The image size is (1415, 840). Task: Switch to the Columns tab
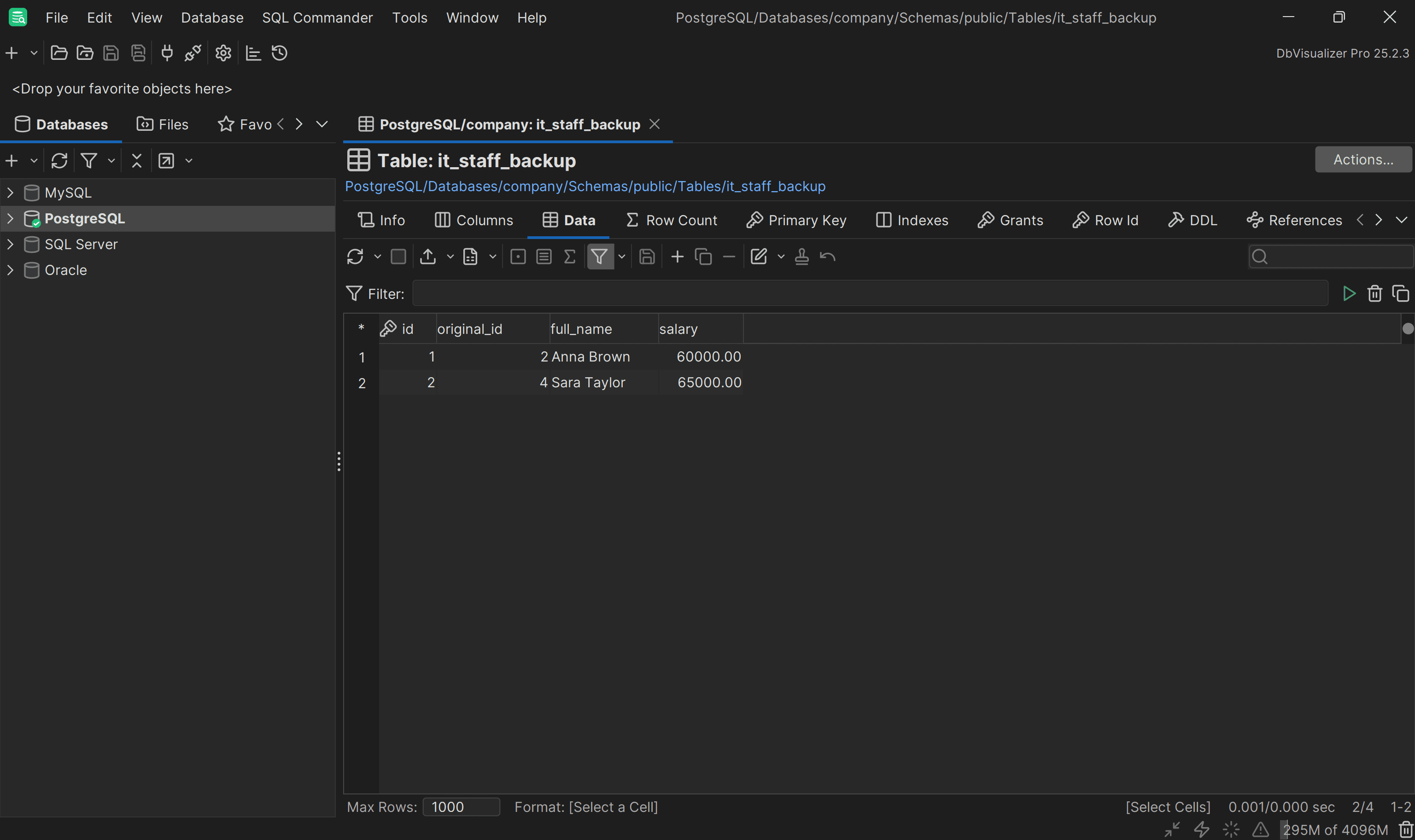click(x=474, y=220)
